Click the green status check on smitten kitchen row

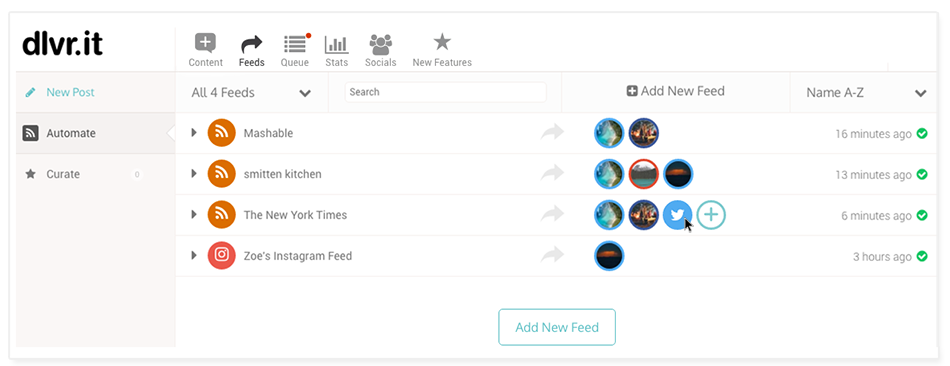point(922,175)
